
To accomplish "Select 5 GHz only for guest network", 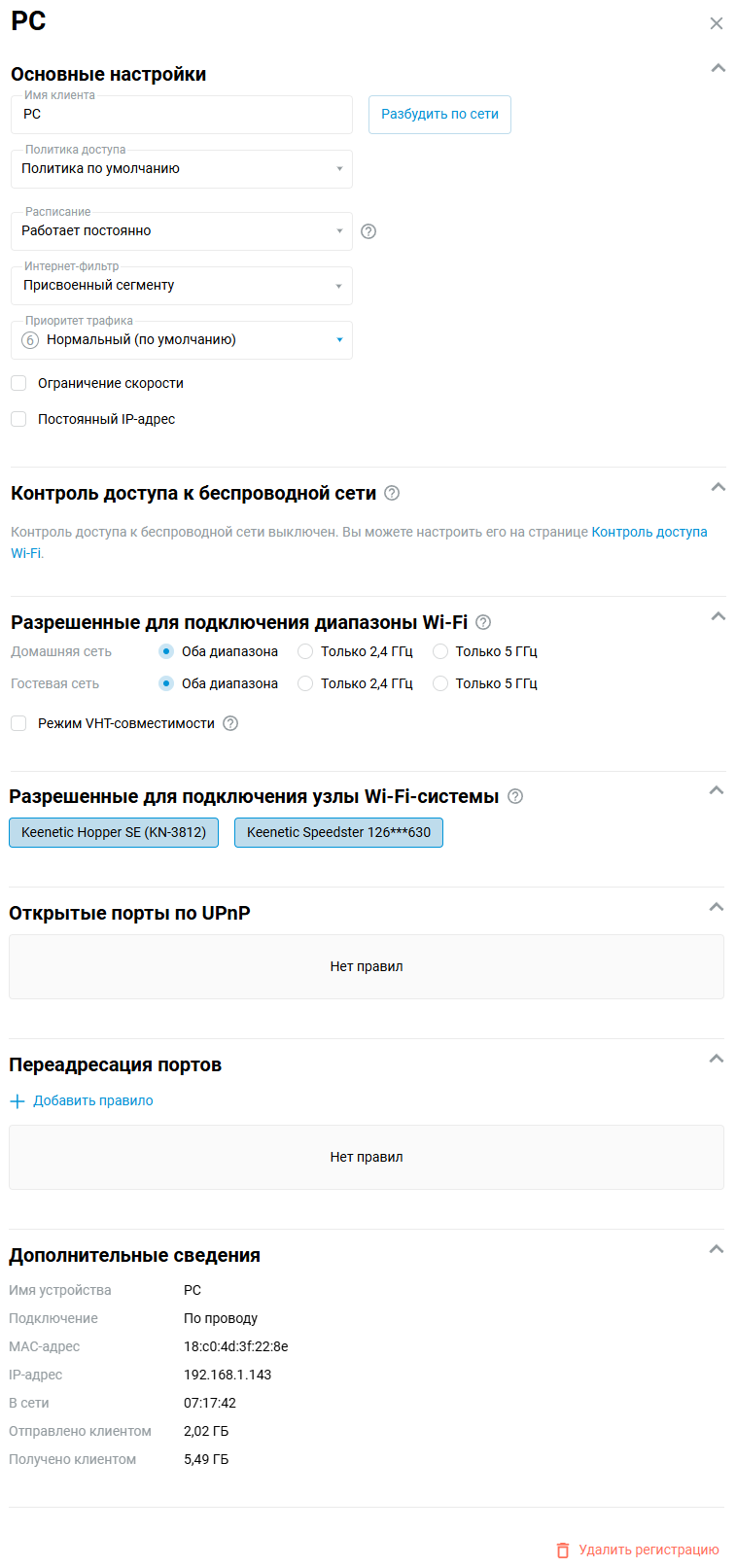I will click(440, 683).
